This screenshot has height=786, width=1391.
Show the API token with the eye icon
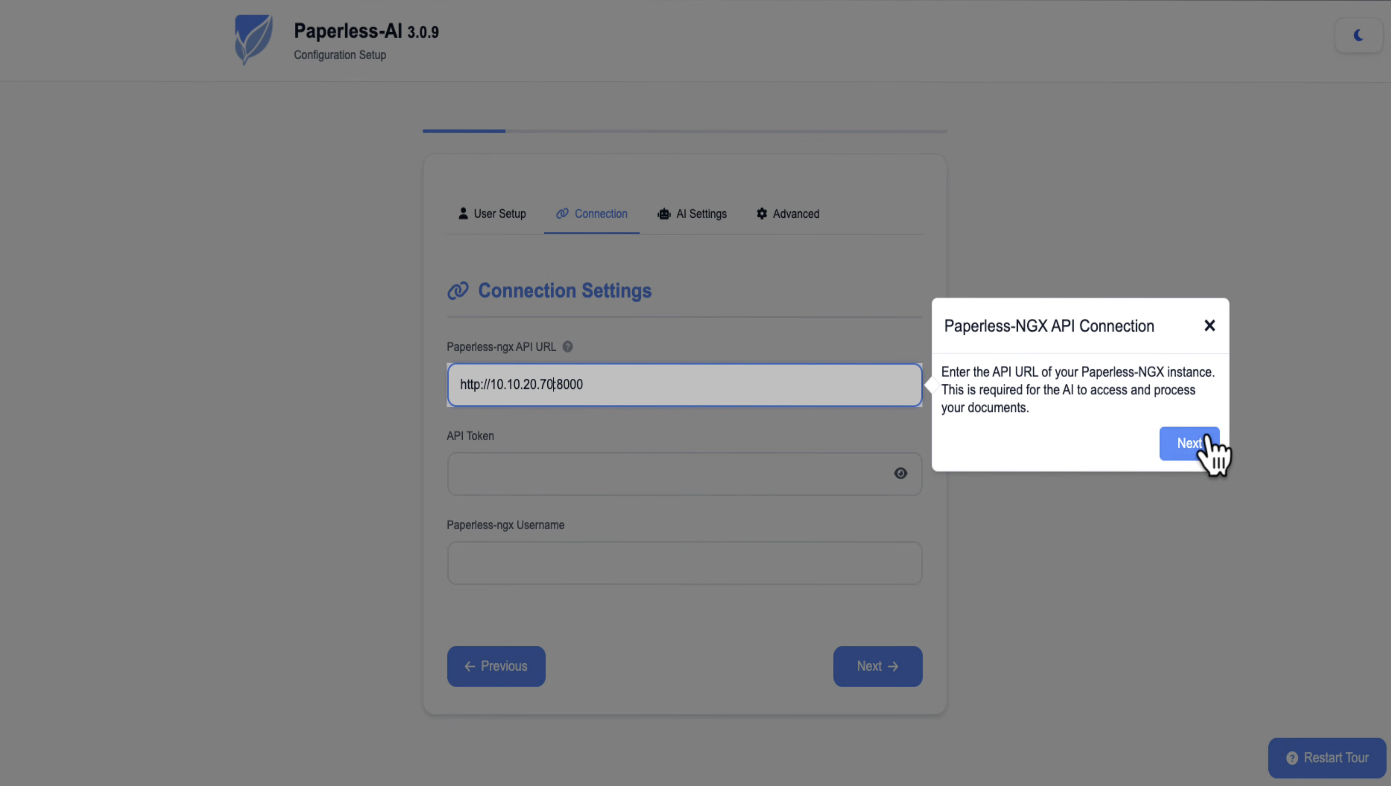click(x=901, y=474)
